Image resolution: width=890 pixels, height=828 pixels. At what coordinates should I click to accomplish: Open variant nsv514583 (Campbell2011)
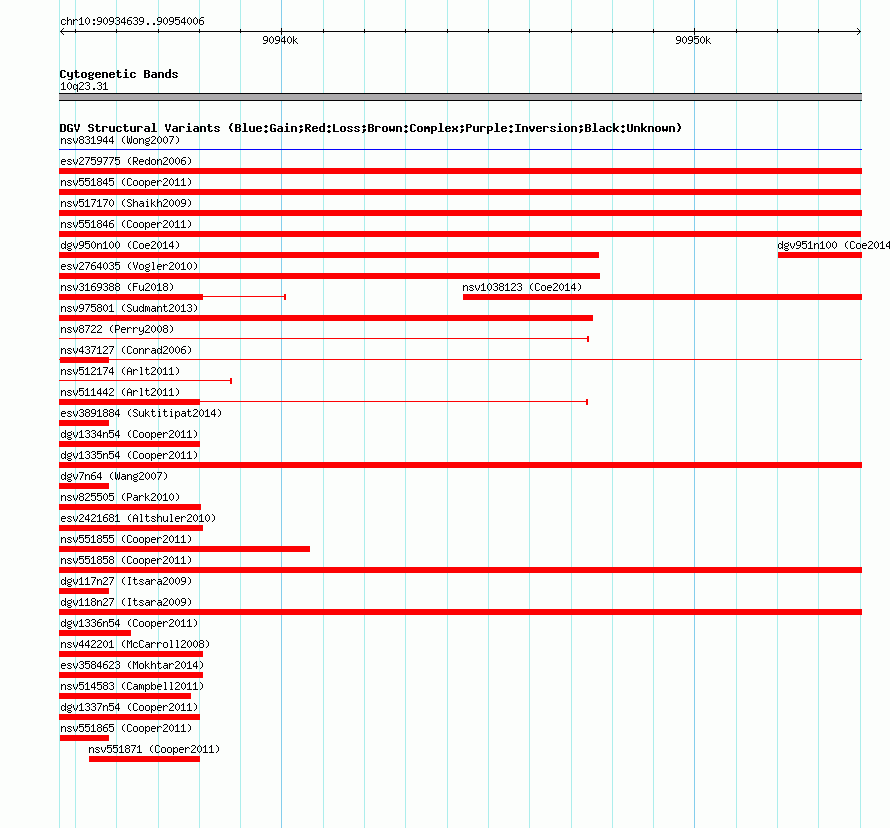tap(132, 686)
